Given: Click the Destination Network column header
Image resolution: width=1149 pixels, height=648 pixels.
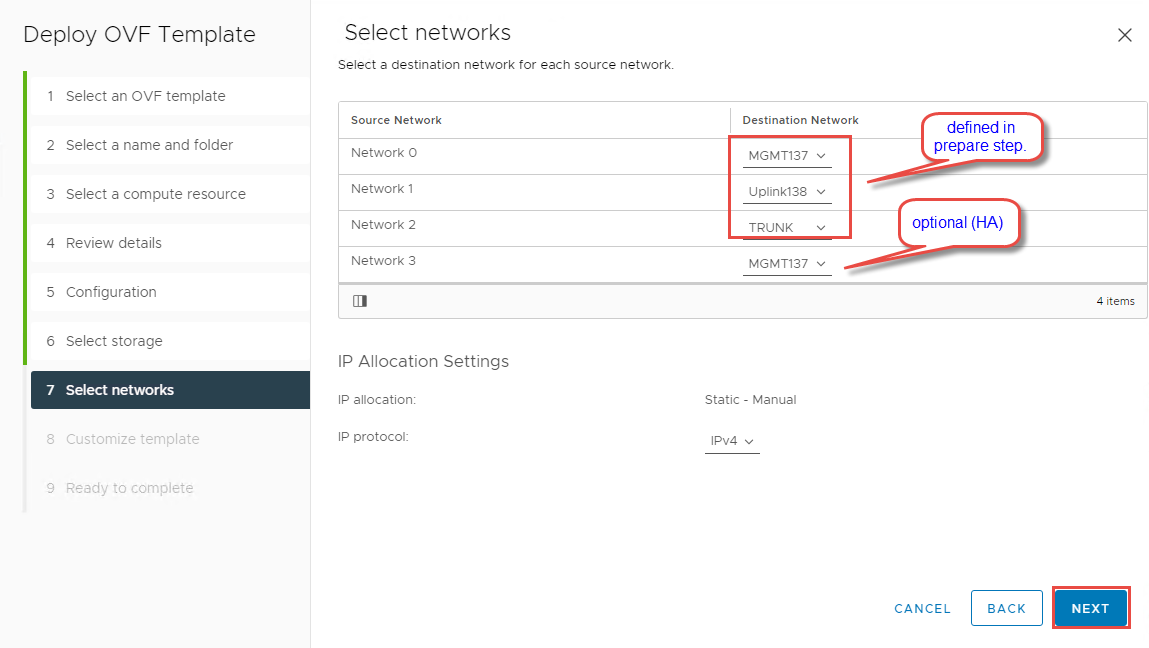Looking at the screenshot, I should [800, 120].
